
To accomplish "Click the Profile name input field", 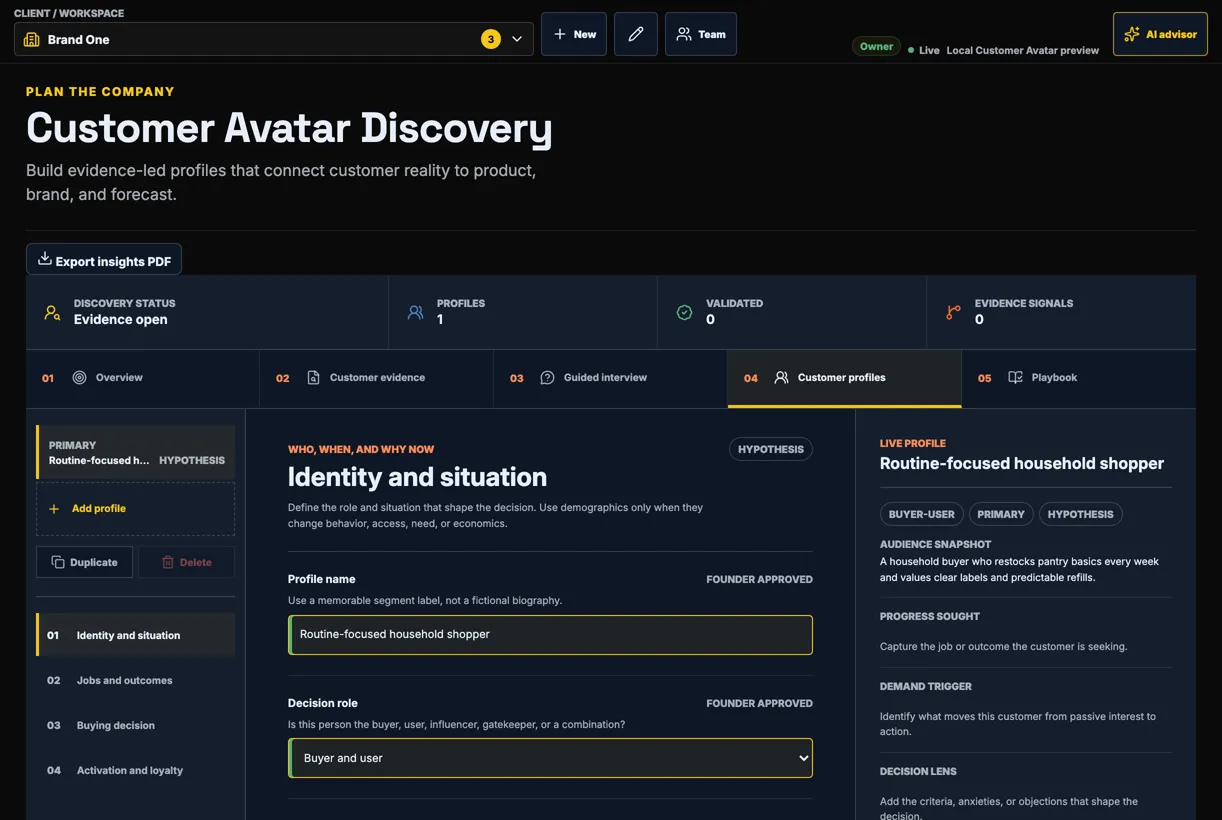I will point(550,635).
